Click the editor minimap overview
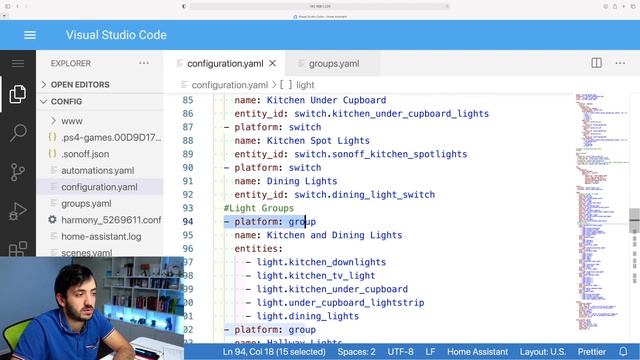Screen dimensions: 640x360 [x=602, y=212]
